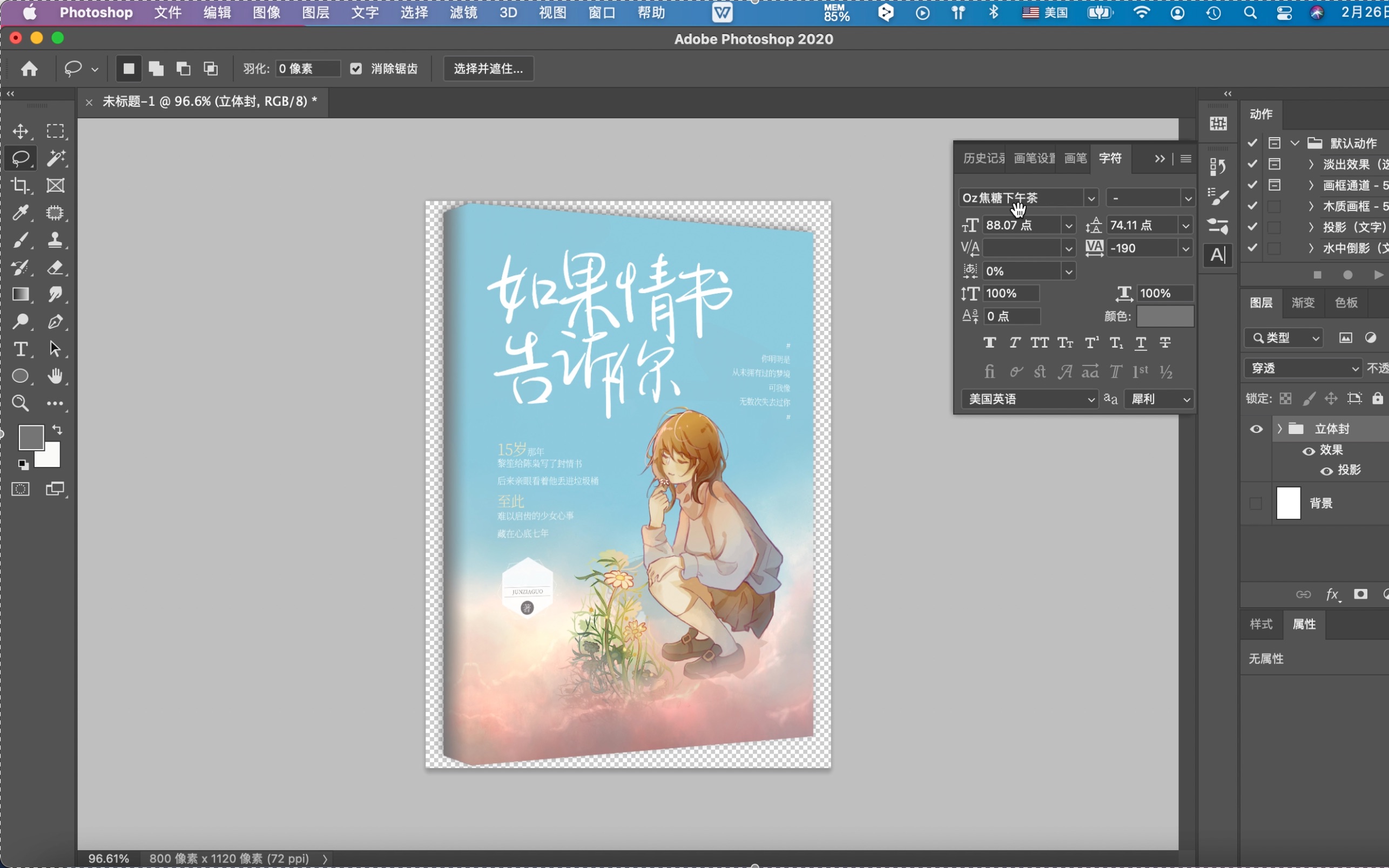Click the play action button
The height and width of the screenshot is (868, 1389).
(x=1378, y=275)
